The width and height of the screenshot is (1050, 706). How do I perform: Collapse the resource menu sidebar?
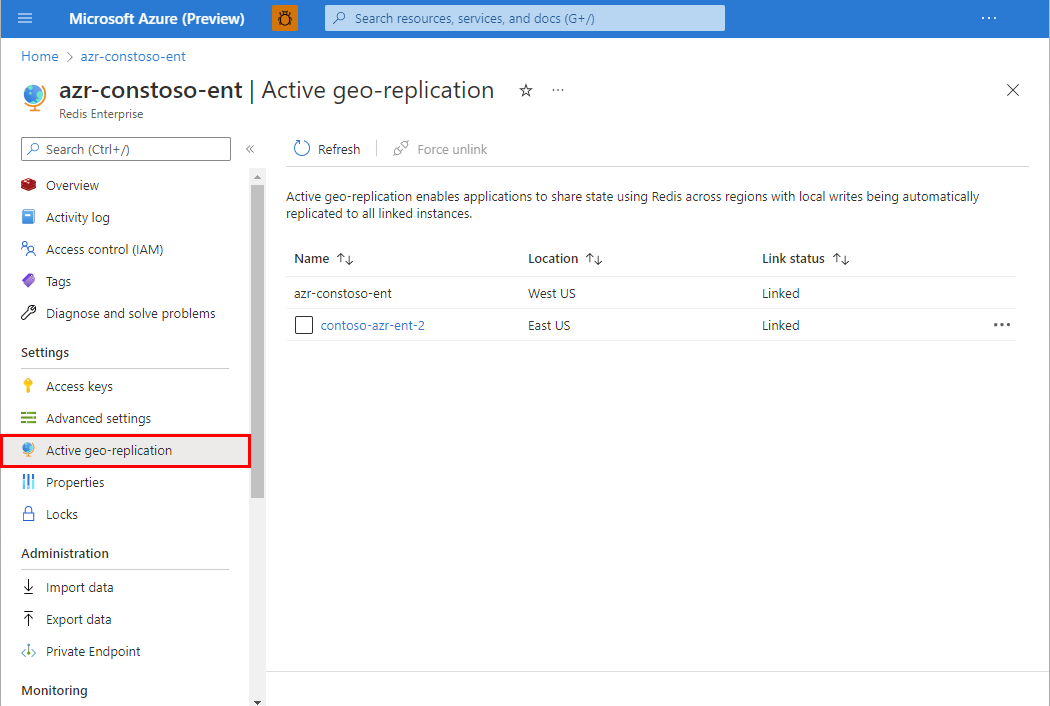pyautogui.click(x=250, y=148)
